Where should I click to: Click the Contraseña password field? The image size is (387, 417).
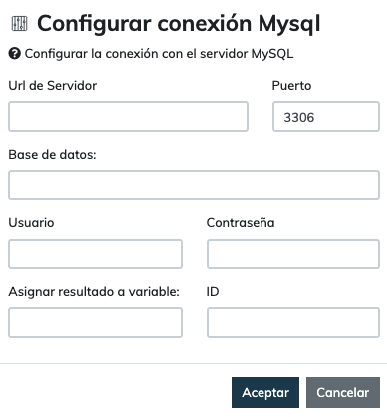click(293, 254)
